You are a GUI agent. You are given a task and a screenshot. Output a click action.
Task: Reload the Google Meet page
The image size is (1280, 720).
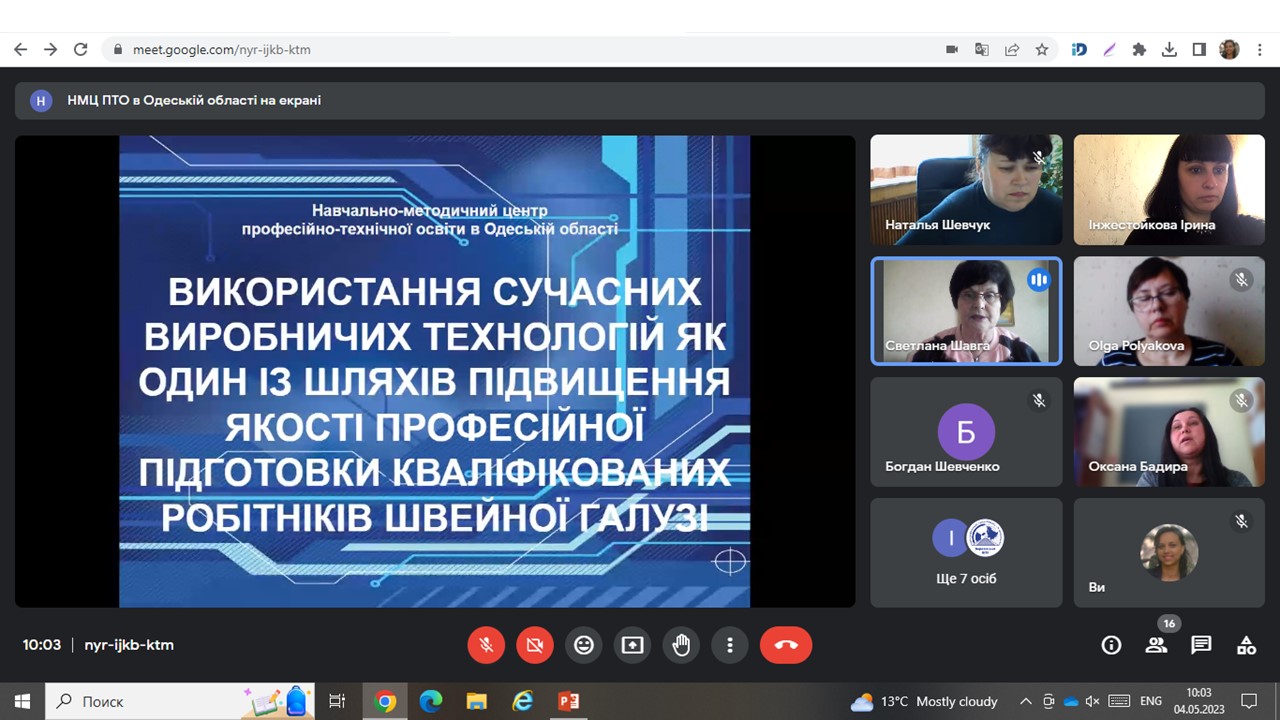click(81, 49)
